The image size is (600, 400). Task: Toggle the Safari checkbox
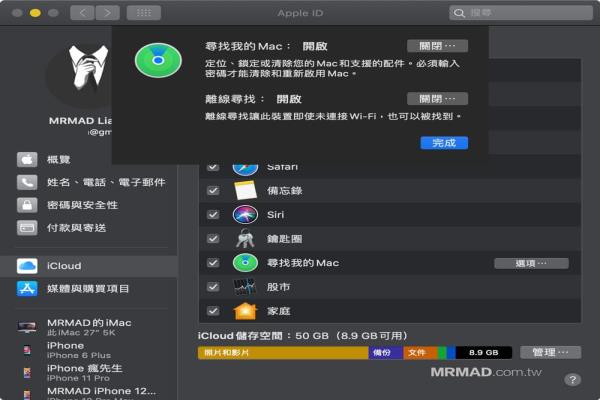click(213, 167)
